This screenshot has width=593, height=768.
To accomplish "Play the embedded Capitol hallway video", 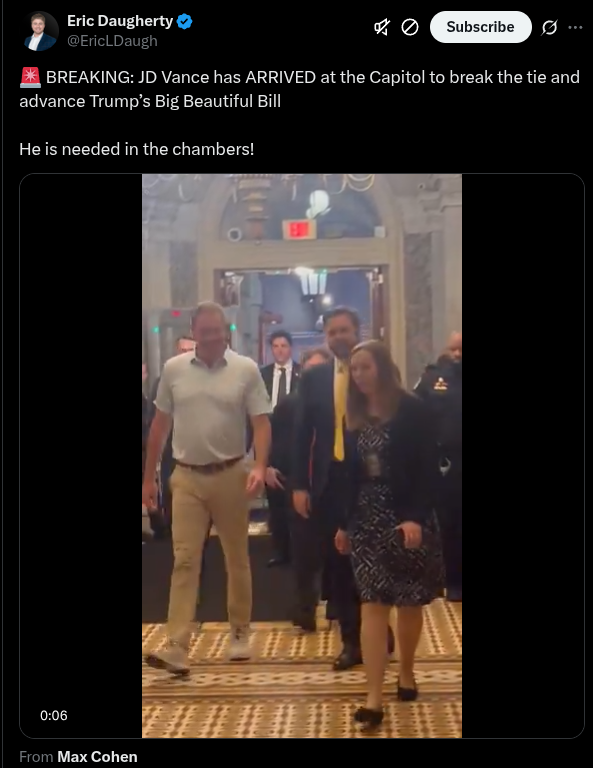I will tap(302, 456).
